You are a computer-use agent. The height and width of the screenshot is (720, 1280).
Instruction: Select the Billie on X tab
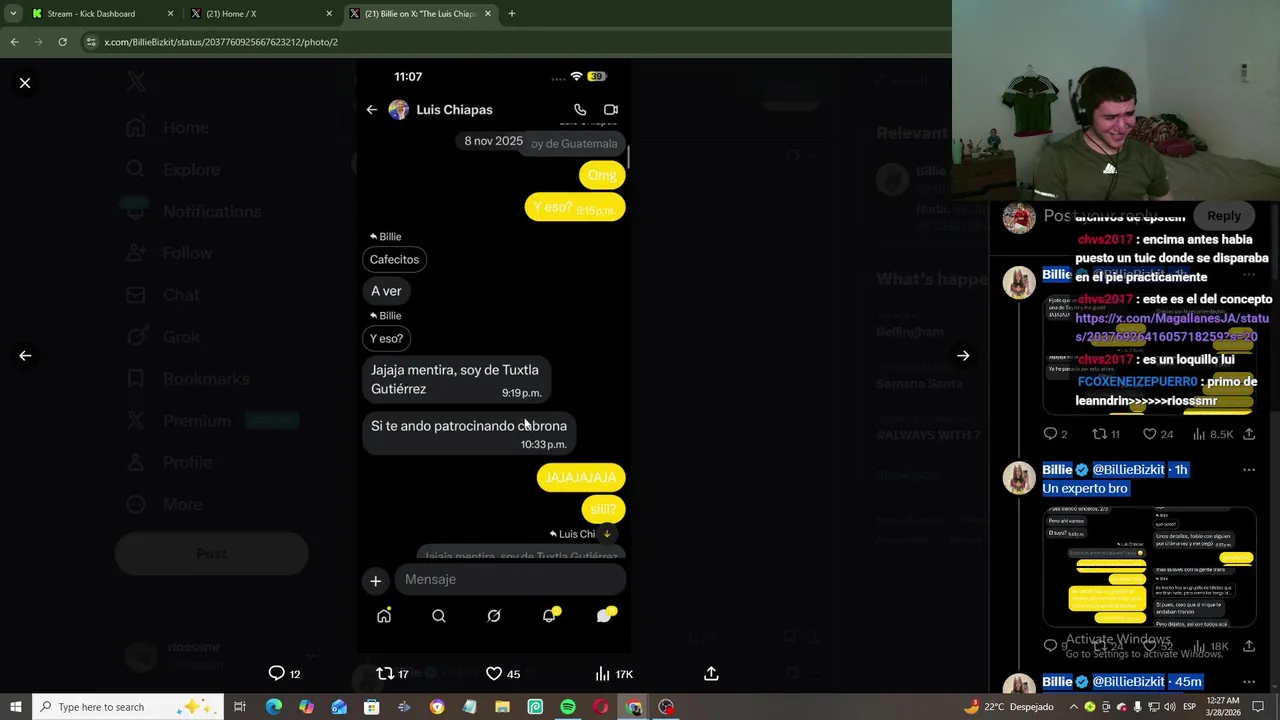pos(420,14)
